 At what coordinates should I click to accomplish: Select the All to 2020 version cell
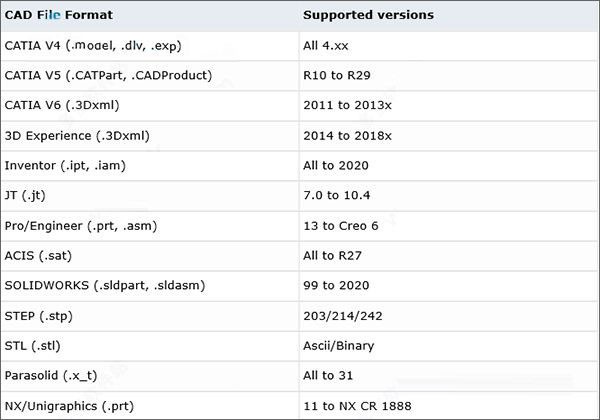pyautogui.click(x=336, y=165)
